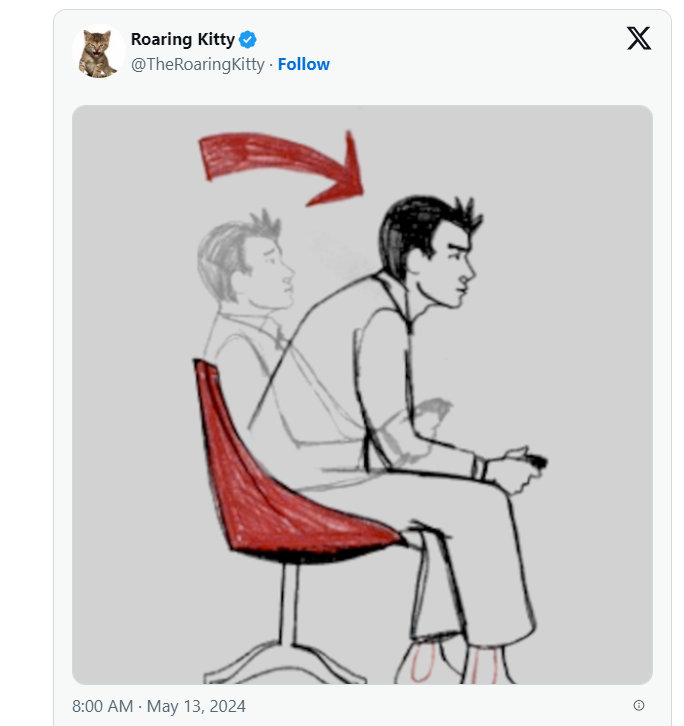Visit the @TheRoaringKitty handle link
The height and width of the screenshot is (726, 684).
[198, 64]
